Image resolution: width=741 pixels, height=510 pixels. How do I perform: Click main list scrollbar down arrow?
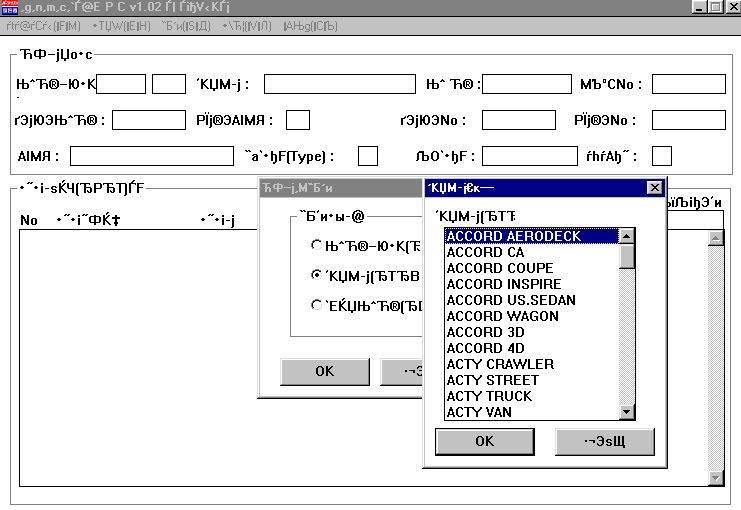[716, 478]
